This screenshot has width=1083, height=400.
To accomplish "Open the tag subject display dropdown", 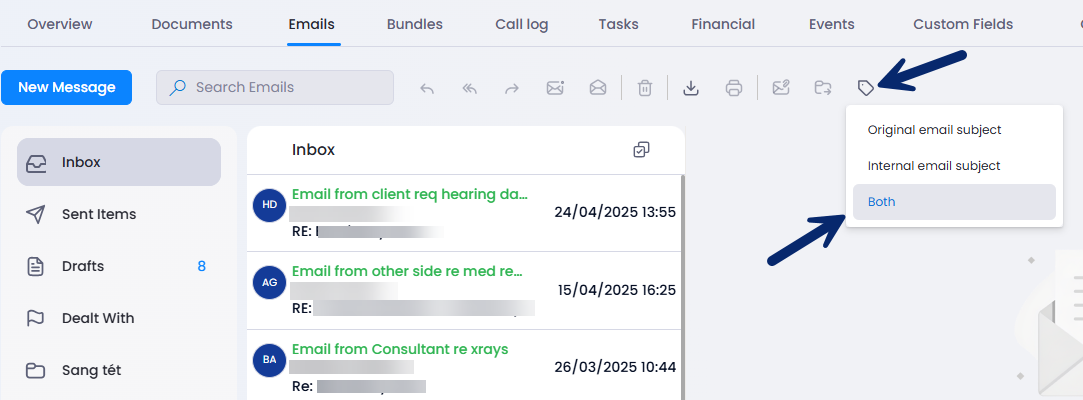I will pyautogui.click(x=865, y=88).
